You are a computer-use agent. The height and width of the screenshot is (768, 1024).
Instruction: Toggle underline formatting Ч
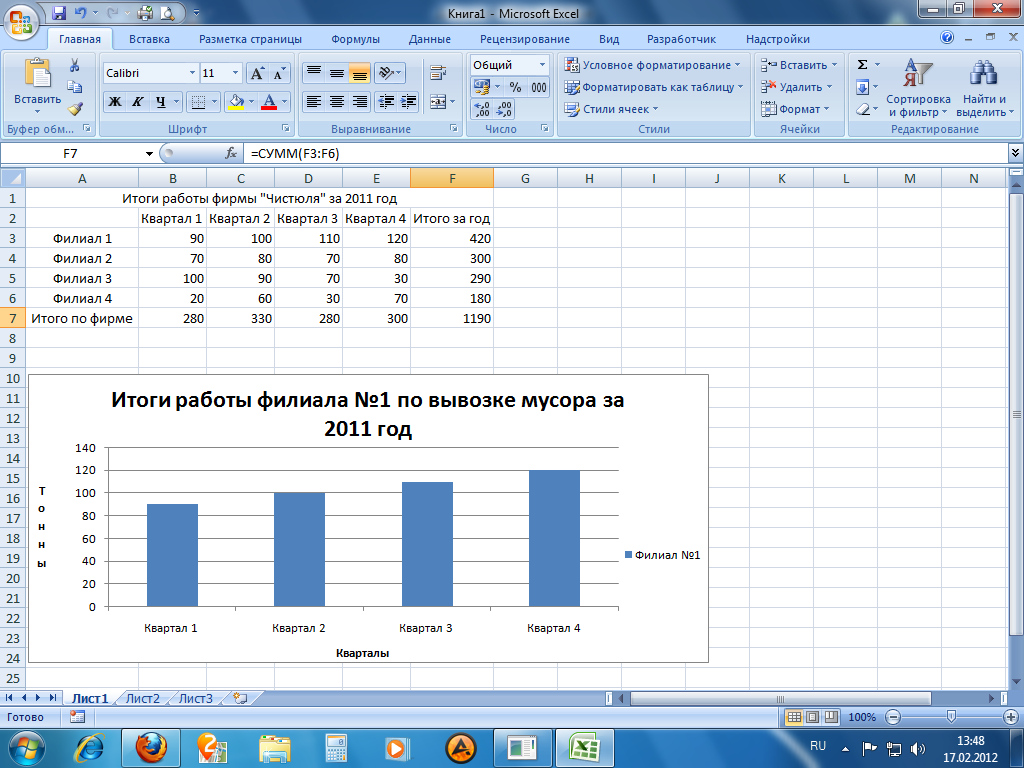tap(161, 101)
